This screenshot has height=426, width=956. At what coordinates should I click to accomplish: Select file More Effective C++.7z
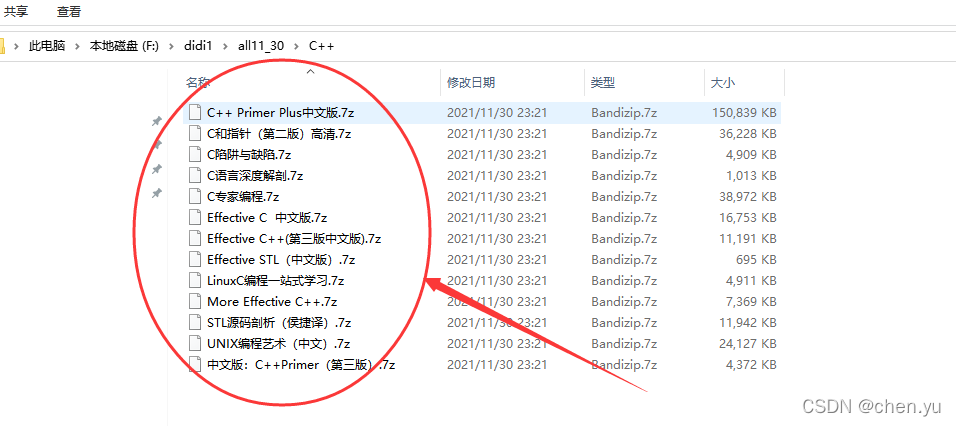[x=272, y=302]
